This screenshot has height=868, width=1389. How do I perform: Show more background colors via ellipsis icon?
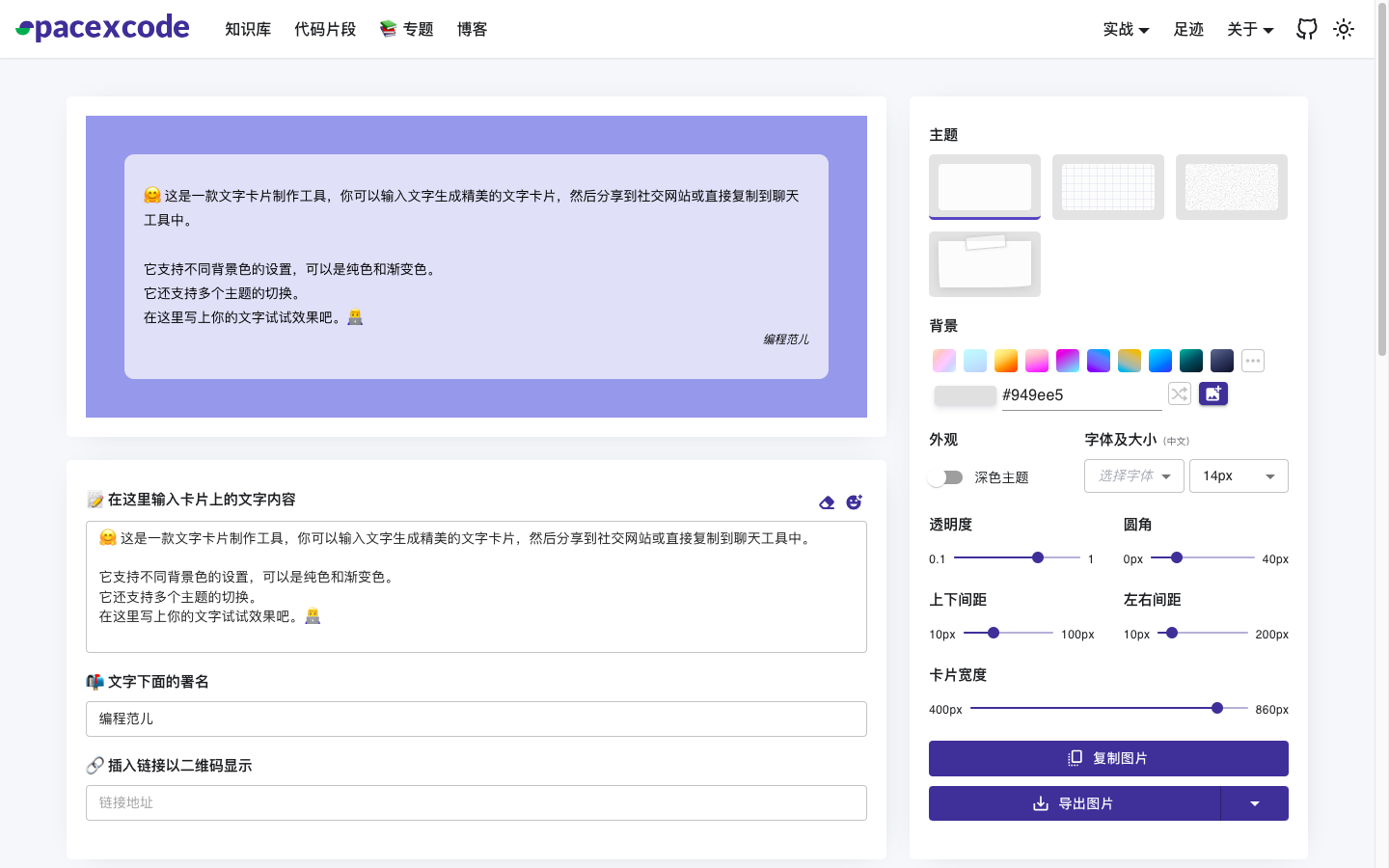click(x=1252, y=360)
